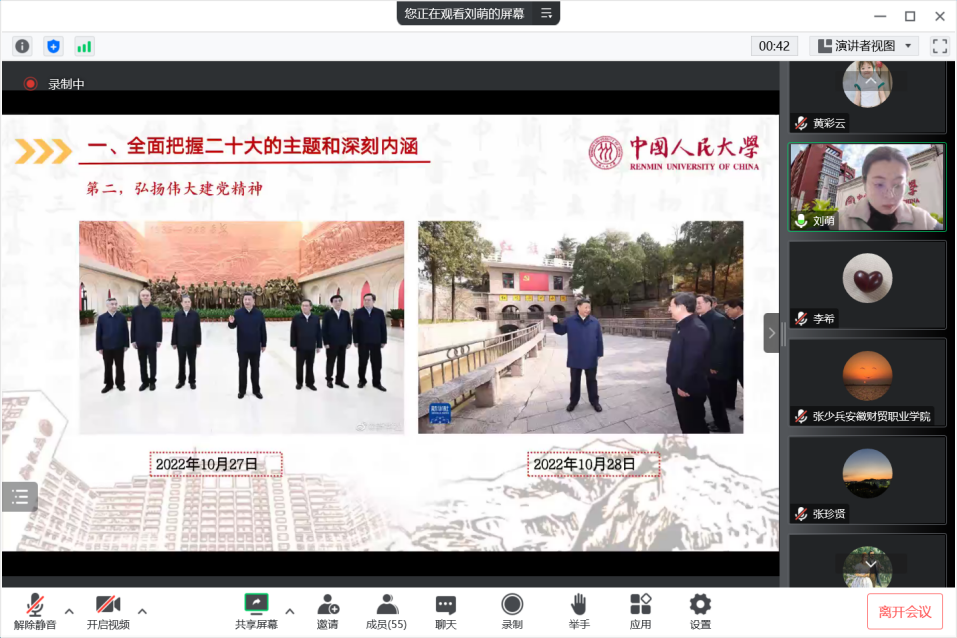
Task: Open 设置 settings gear
Action: [700, 611]
